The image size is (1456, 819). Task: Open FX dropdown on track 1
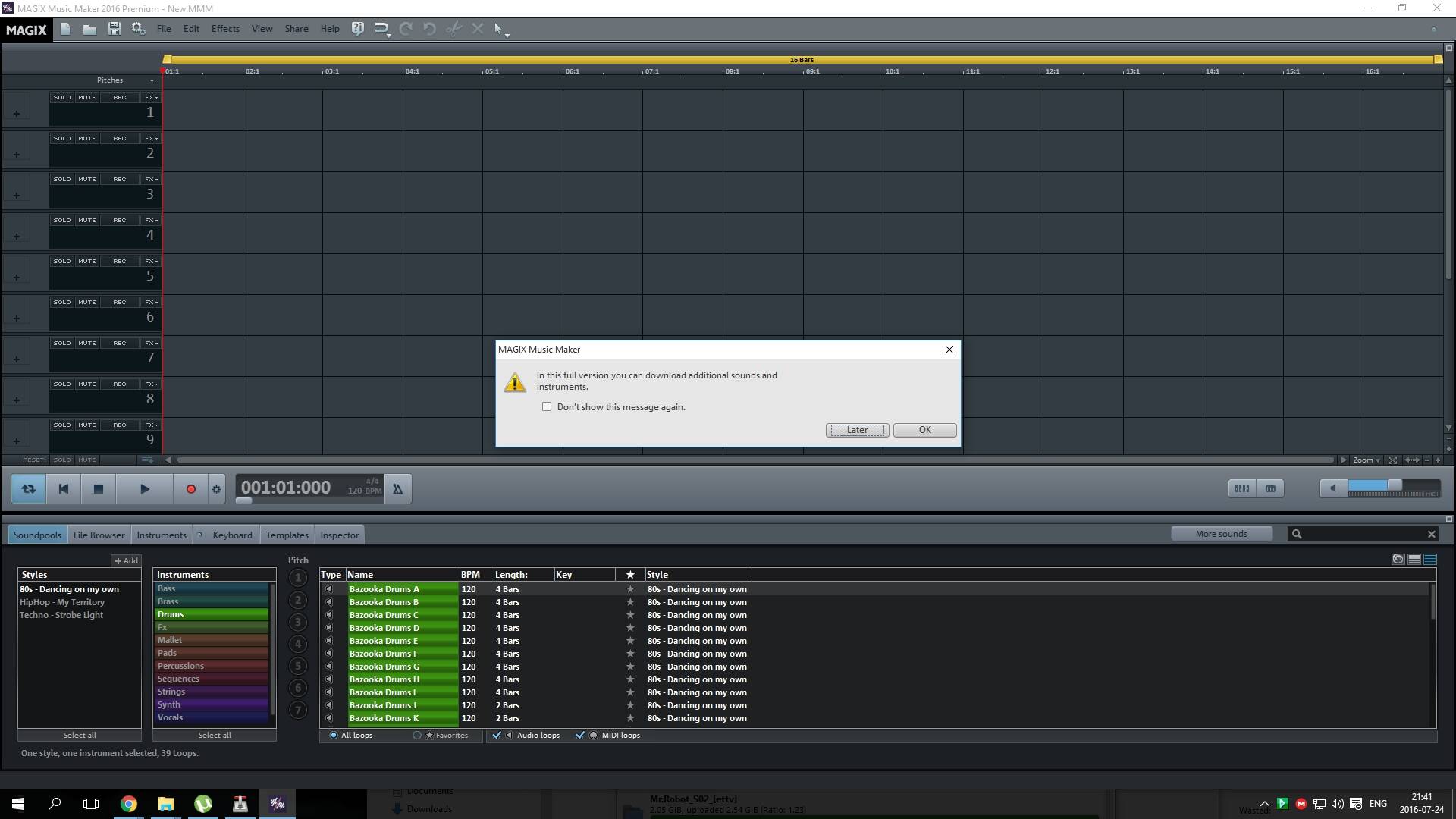(152, 97)
